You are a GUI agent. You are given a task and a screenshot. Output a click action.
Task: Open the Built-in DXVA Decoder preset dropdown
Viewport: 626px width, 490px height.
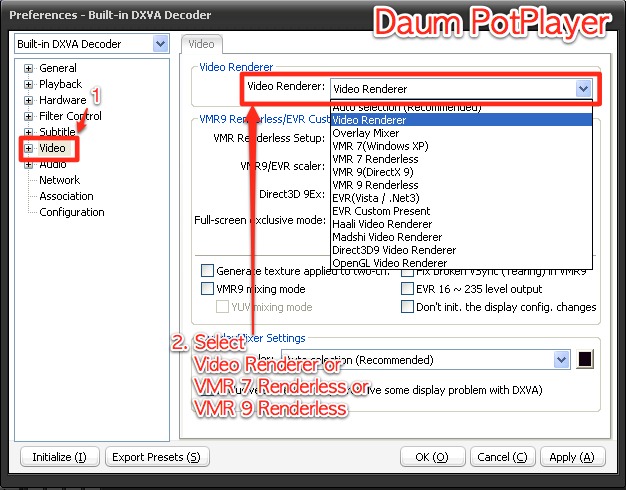[160, 44]
